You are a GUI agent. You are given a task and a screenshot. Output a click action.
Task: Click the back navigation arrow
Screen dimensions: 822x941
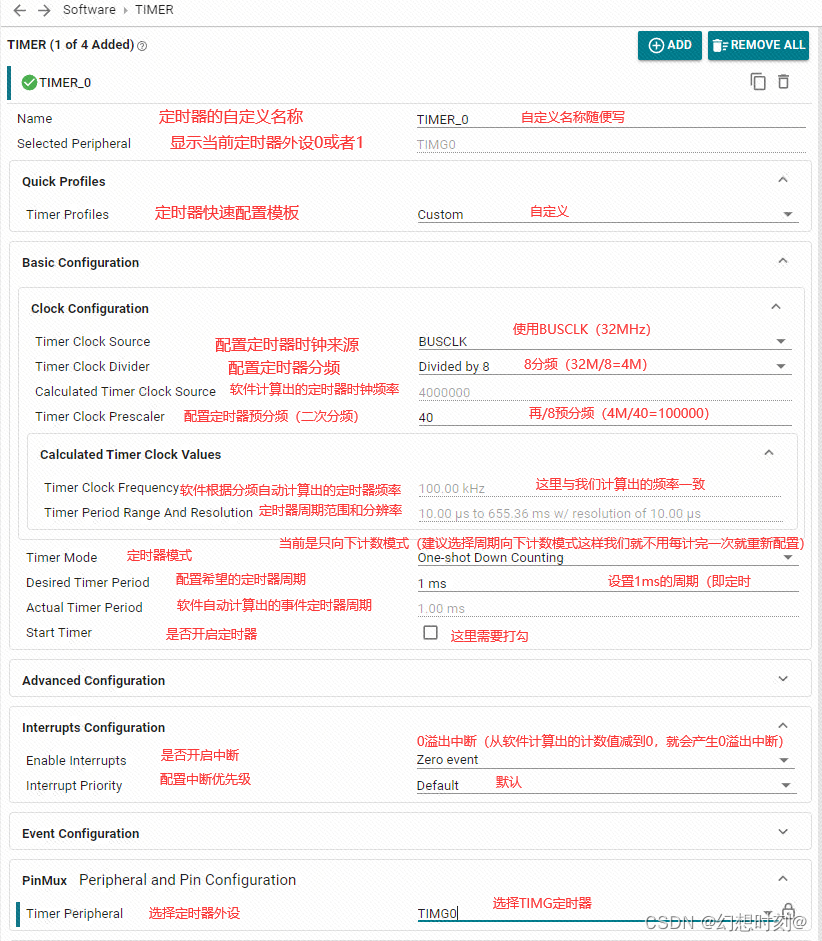pyautogui.click(x=20, y=10)
